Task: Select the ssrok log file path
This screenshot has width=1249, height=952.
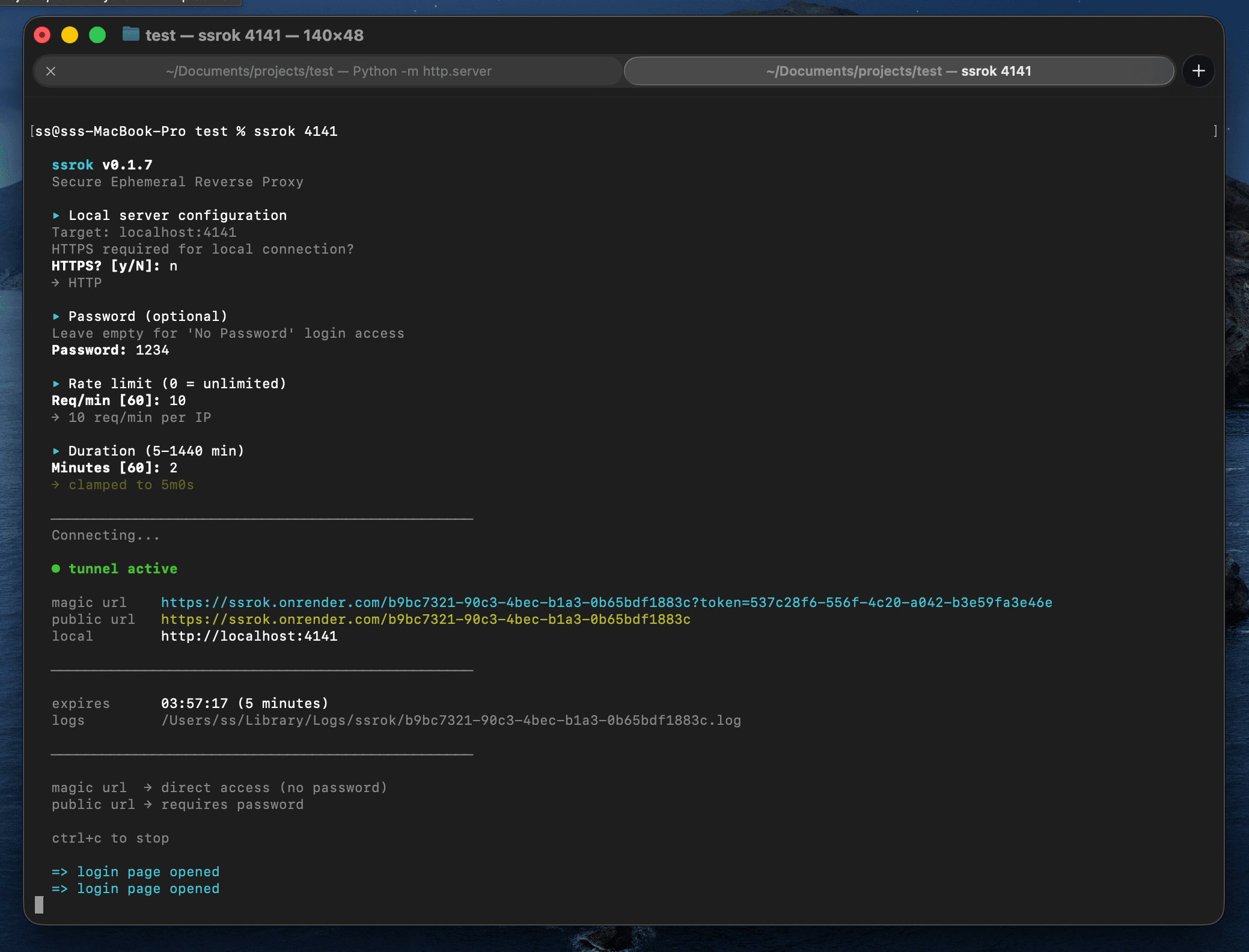Action: click(x=451, y=719)
